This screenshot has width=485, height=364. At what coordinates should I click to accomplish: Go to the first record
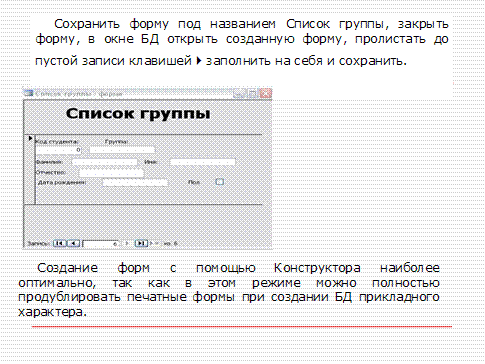pyautogui.click(x=60, y=243)
